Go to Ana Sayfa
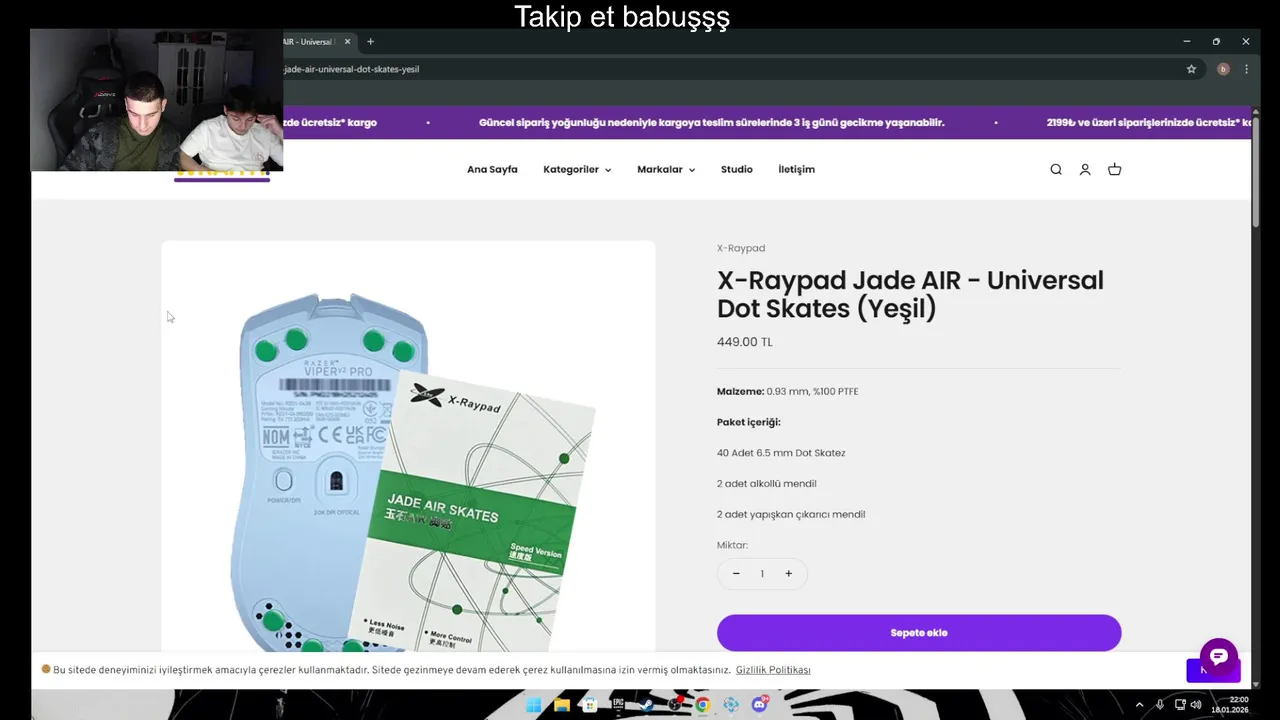The width and height of the screenshot is (1280, 720). [492, 170]
